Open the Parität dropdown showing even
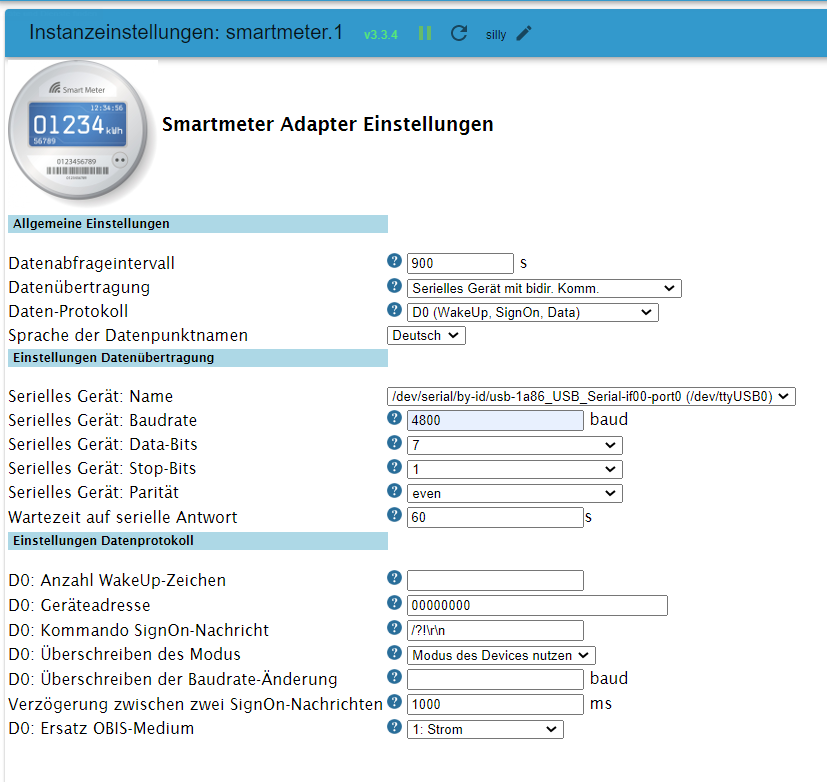Image resolution: width=827 pixels, height=782 pixels. [514, 494]
